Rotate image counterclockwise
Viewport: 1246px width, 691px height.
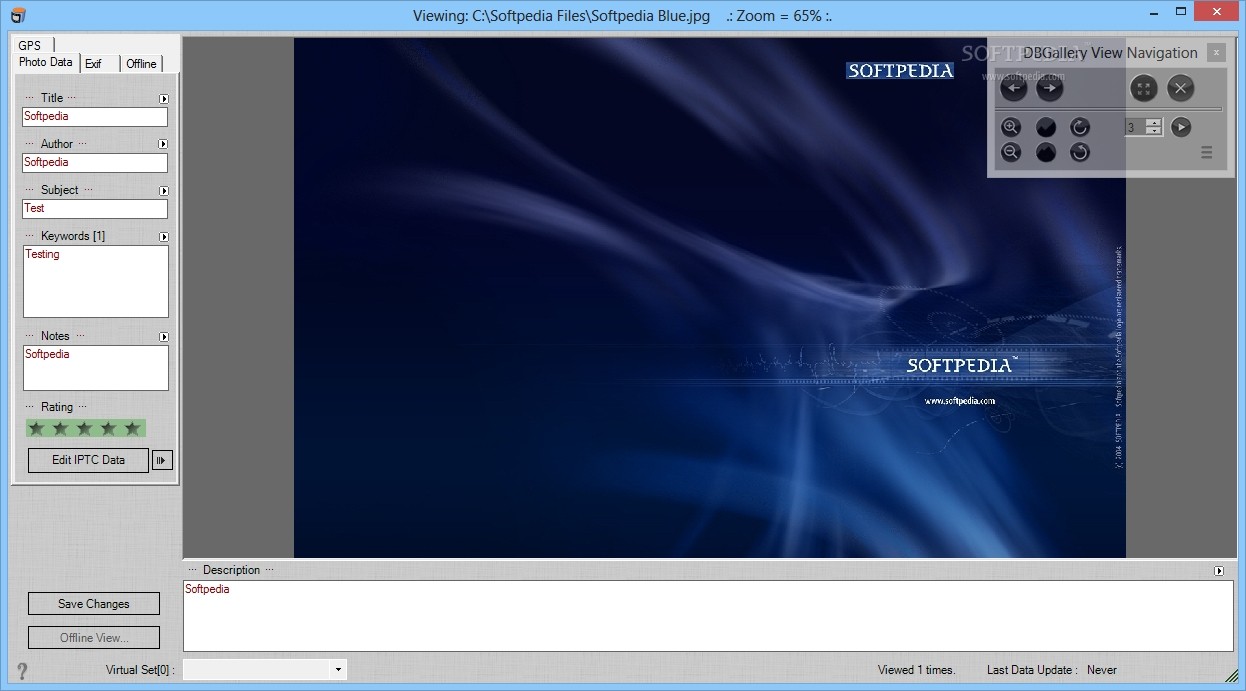point(1080,152)
